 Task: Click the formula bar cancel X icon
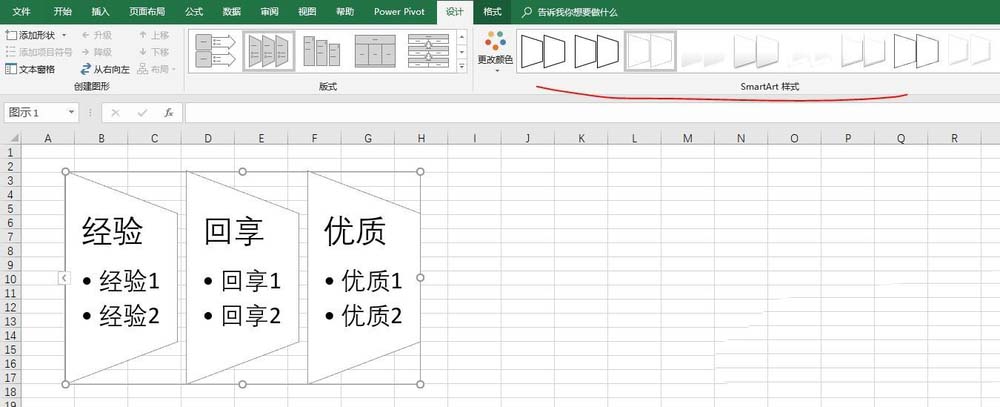pos(115,113)
